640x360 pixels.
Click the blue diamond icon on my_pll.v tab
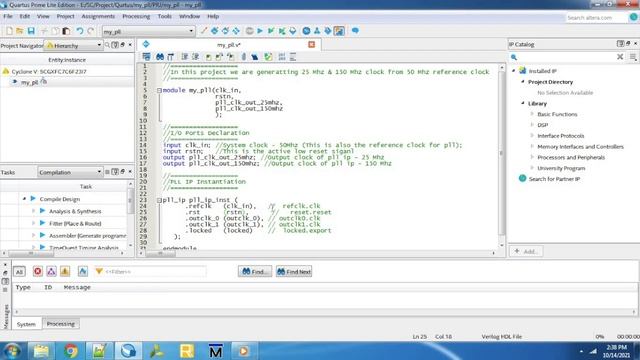point(146,44)
